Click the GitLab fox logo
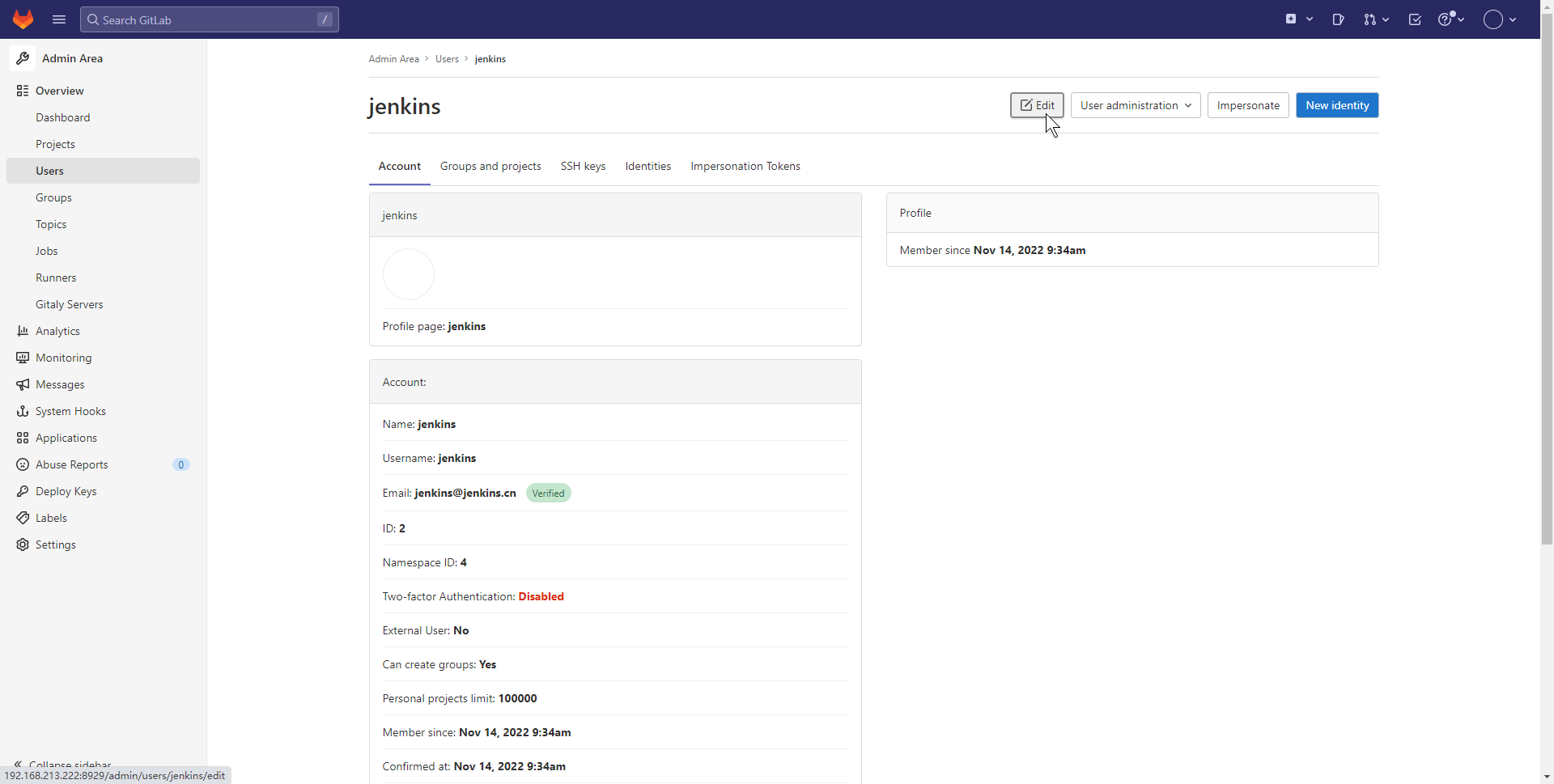This screenshot has width=1554, height=784. pyautogui.click(x=23, y=19)
